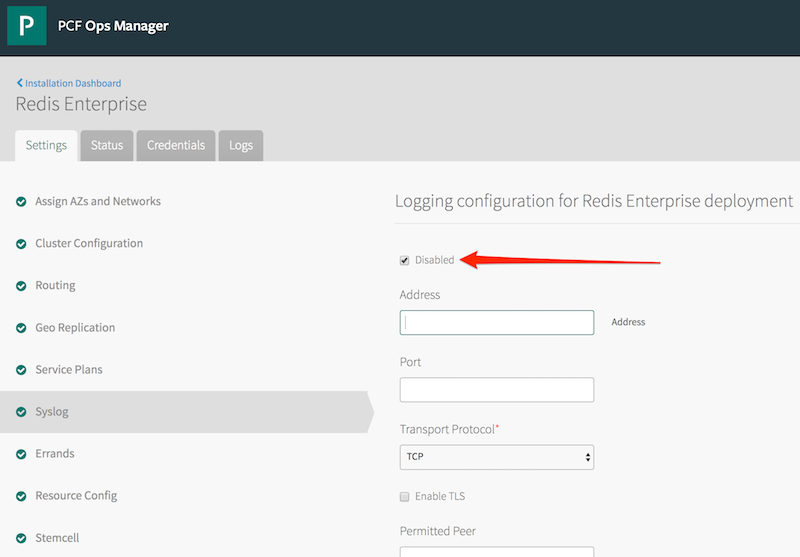The width and height of the screenshot is (800, 557).
Task: Click the check icon beside Service Plans
Action: tap(21, 370)
